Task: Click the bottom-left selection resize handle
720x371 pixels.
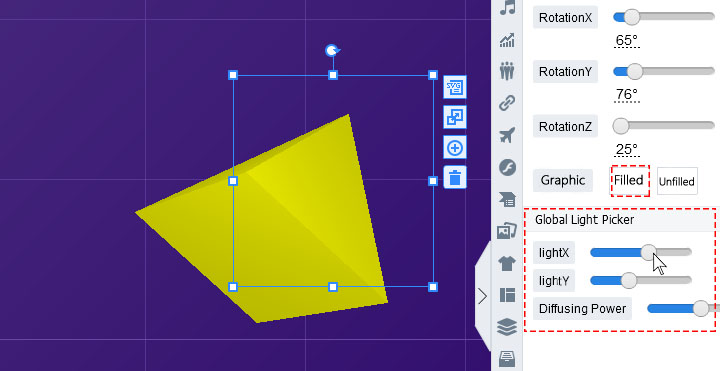Action: (x=233, y=287)
